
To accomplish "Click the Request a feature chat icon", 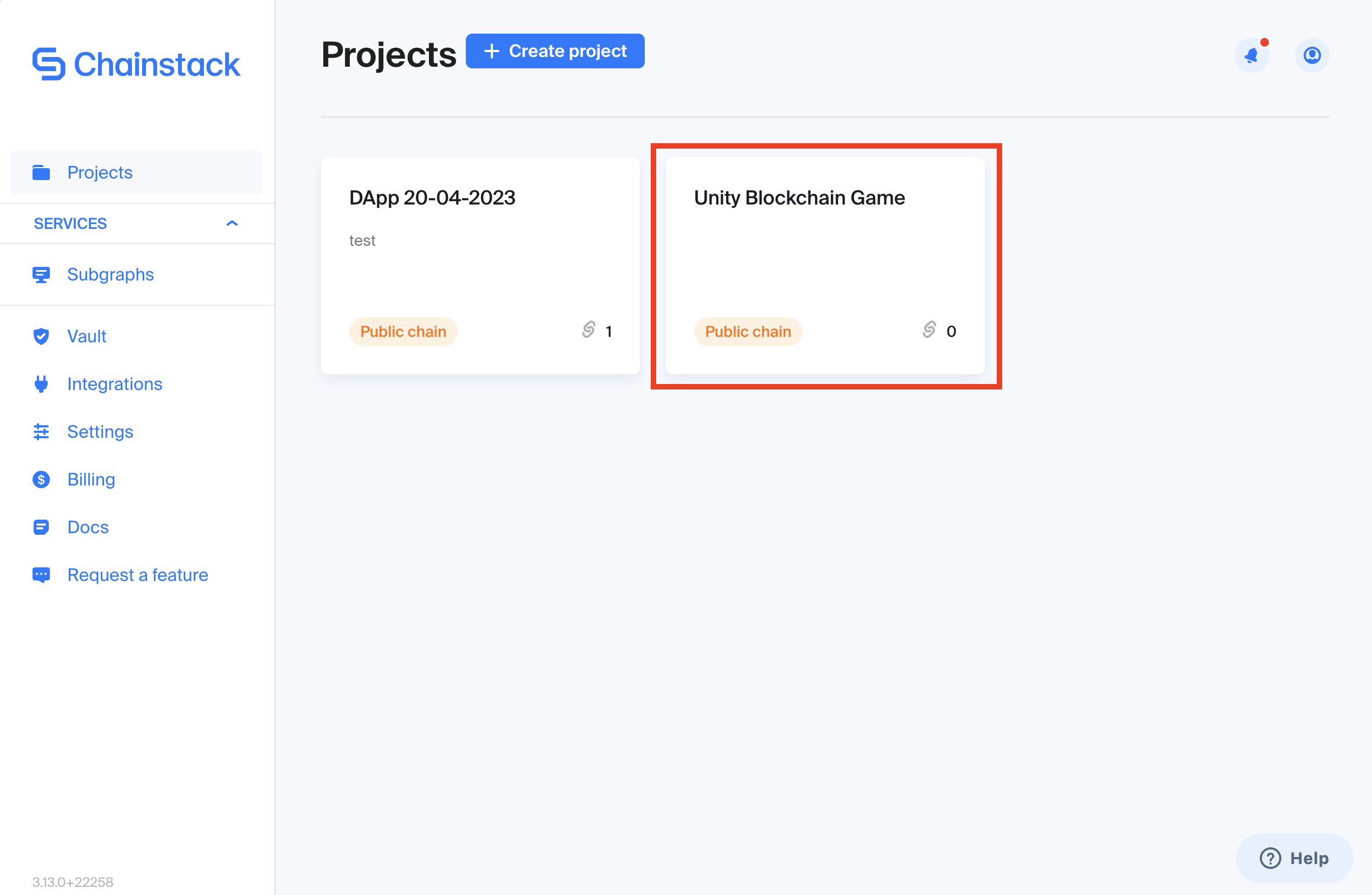I will tap(41, 575).
